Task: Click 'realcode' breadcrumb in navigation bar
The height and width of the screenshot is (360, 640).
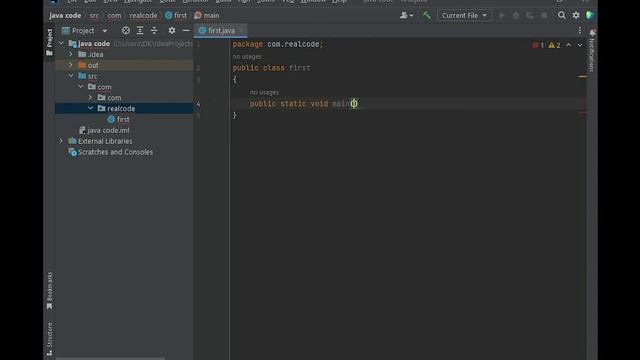Action: (143, 16)
